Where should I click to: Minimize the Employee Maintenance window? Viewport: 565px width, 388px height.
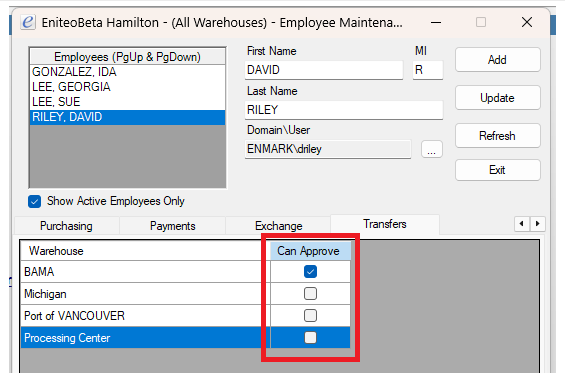436,22
